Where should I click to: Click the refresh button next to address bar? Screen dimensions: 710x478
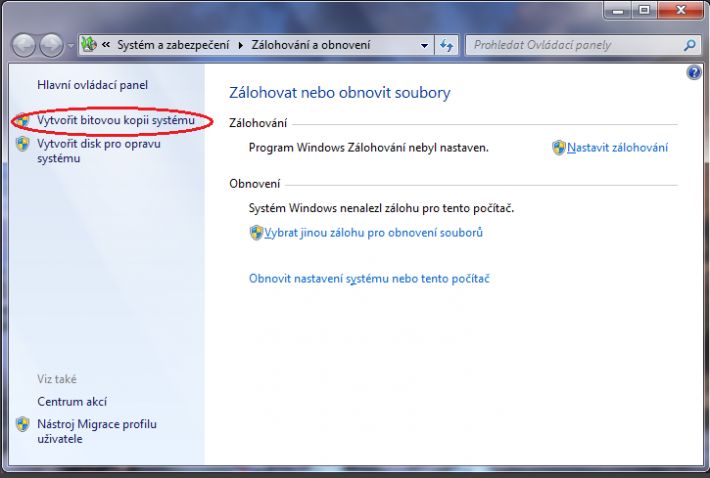click(446, 45)
